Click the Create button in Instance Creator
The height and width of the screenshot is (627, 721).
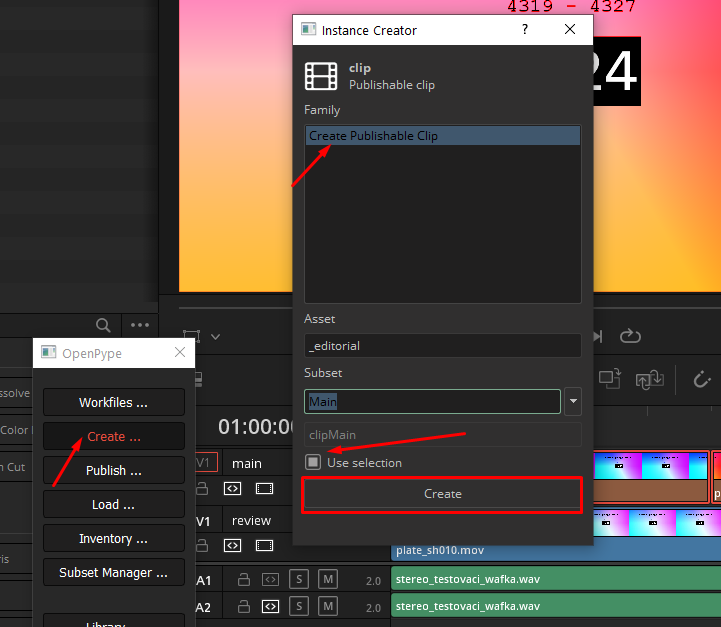coord(442,494)
